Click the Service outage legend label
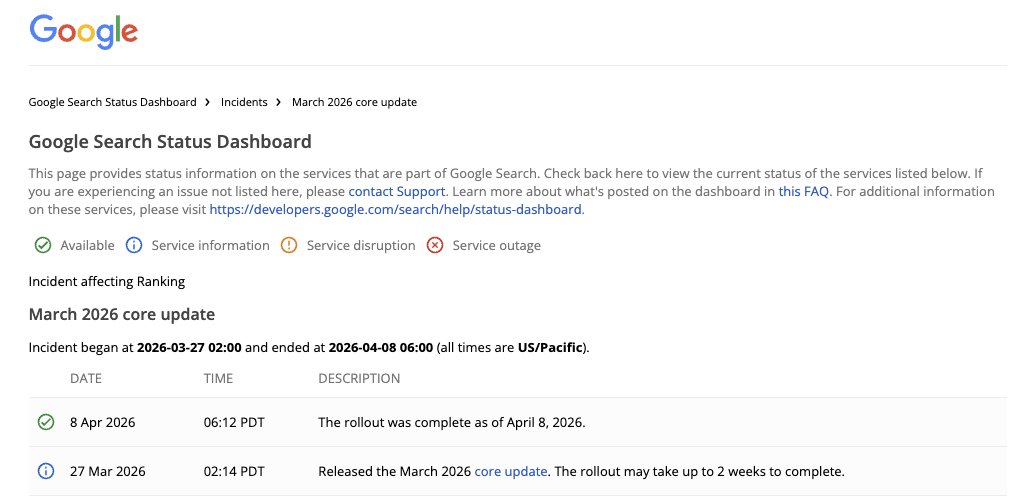 (x=496, y=246)
